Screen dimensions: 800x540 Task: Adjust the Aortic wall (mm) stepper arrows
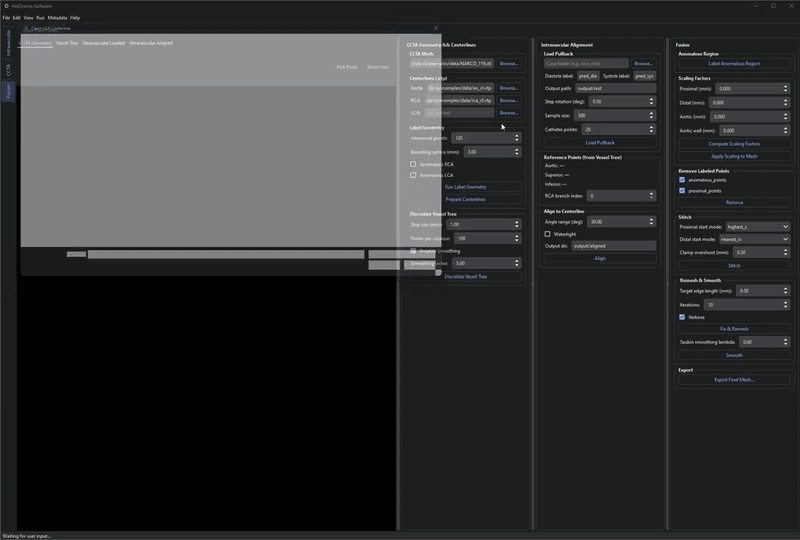pos(786,131)
